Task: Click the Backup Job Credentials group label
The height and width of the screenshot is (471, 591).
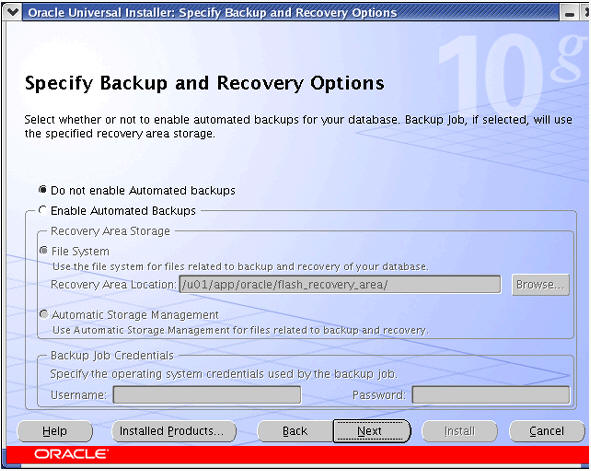Action: coord(112,355)
